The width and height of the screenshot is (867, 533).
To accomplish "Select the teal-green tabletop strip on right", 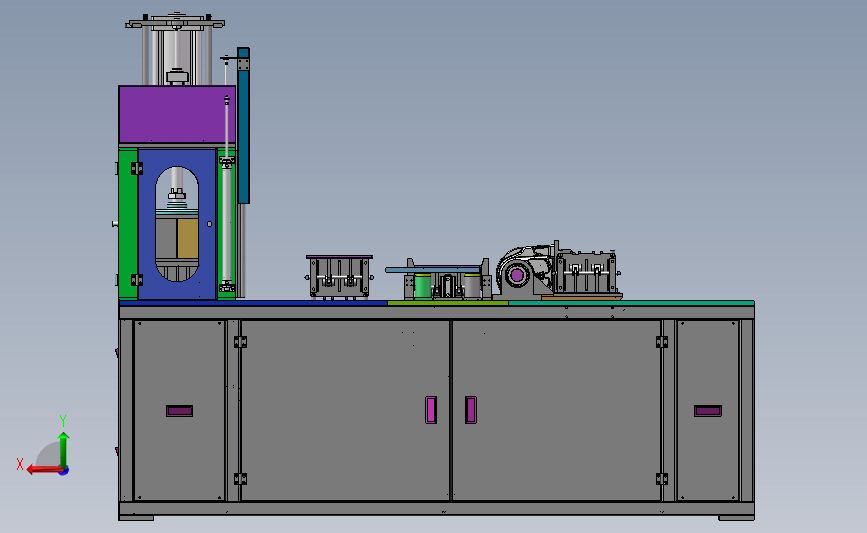I will [x=631, y=303].
